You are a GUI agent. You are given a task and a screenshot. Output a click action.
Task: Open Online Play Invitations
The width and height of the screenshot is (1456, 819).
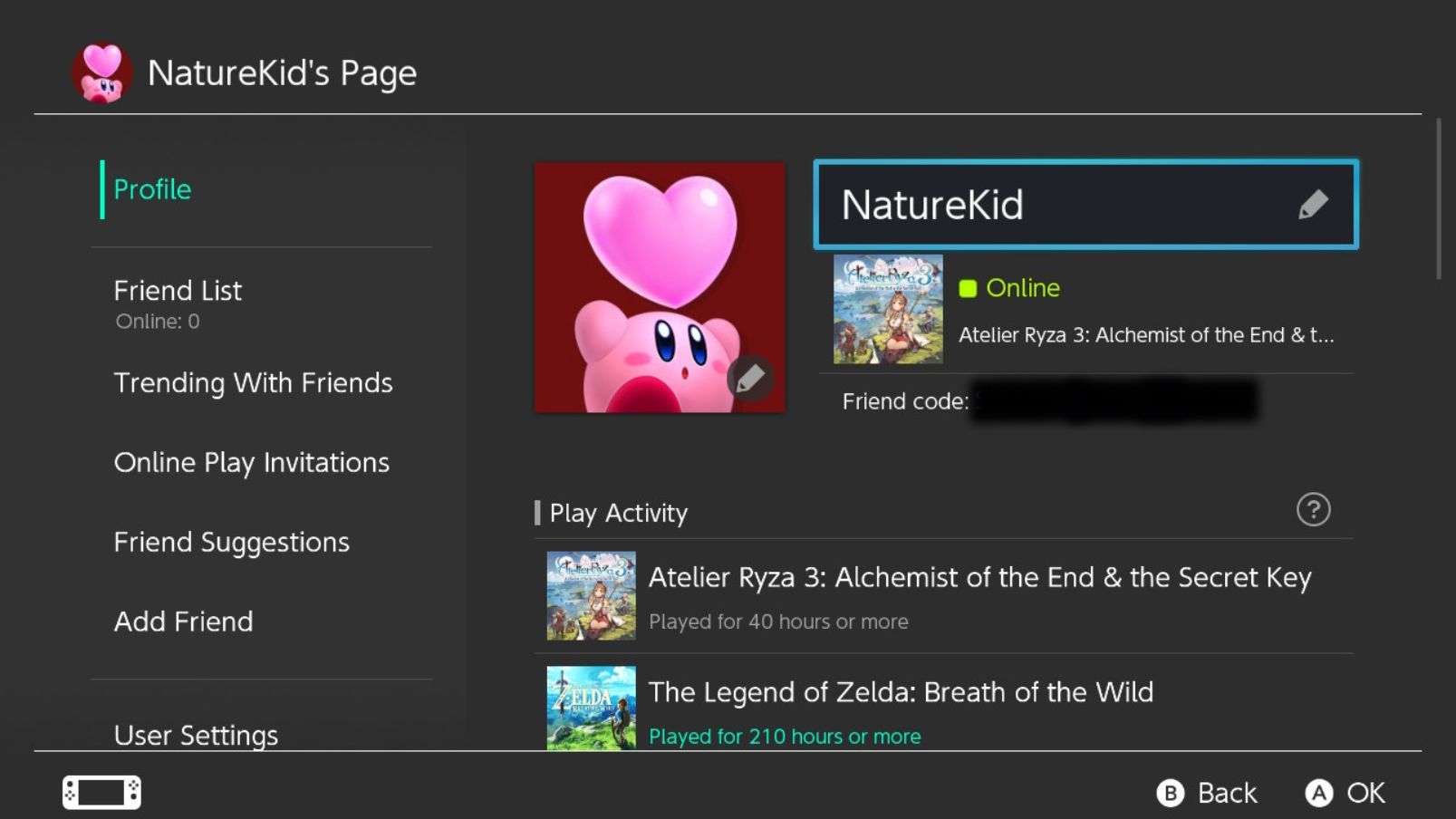(x=251, y=463)
